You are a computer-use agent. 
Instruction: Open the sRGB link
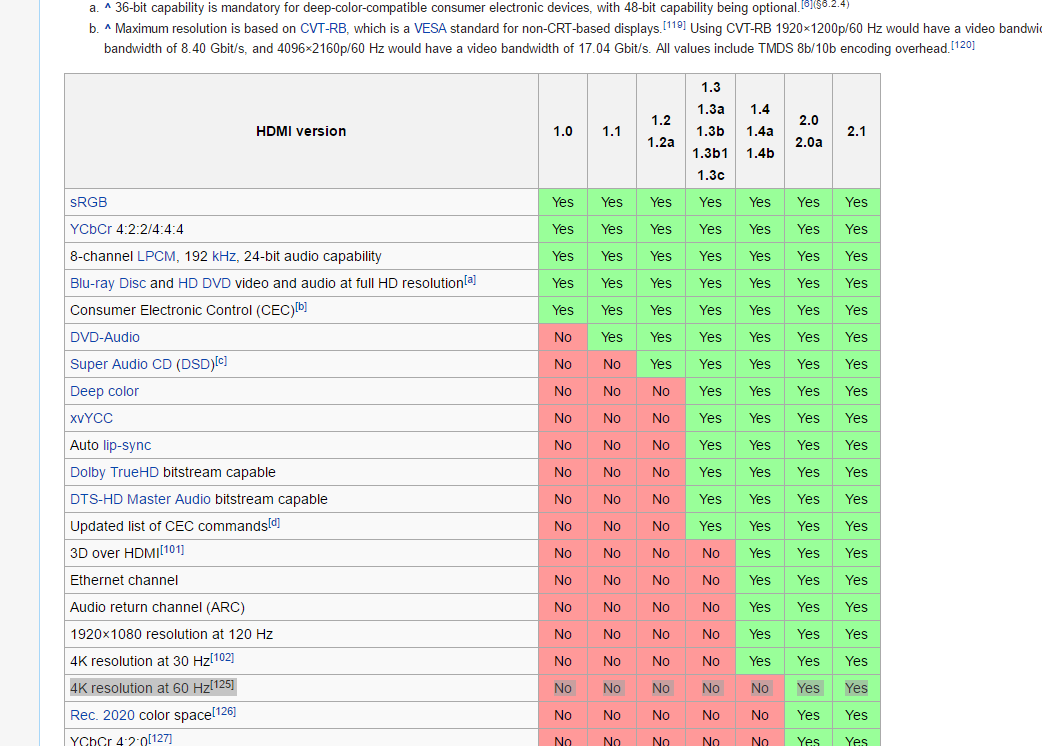click(88, 202)
